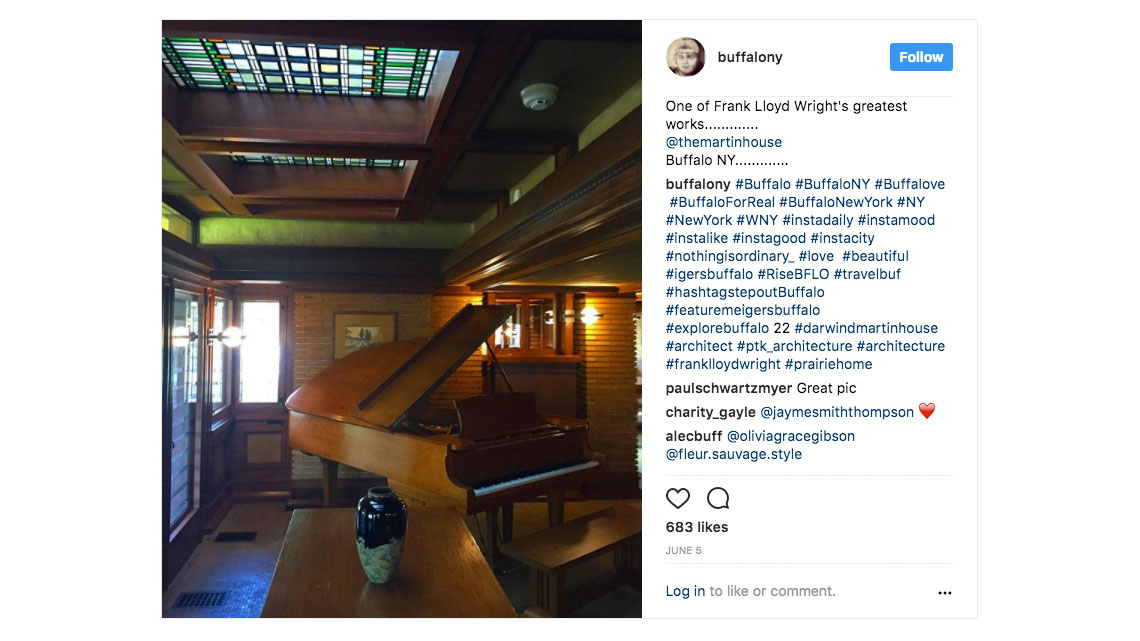Open the three-dots more options menu
Screen dimensions: 1140x641
pos(944,592)
